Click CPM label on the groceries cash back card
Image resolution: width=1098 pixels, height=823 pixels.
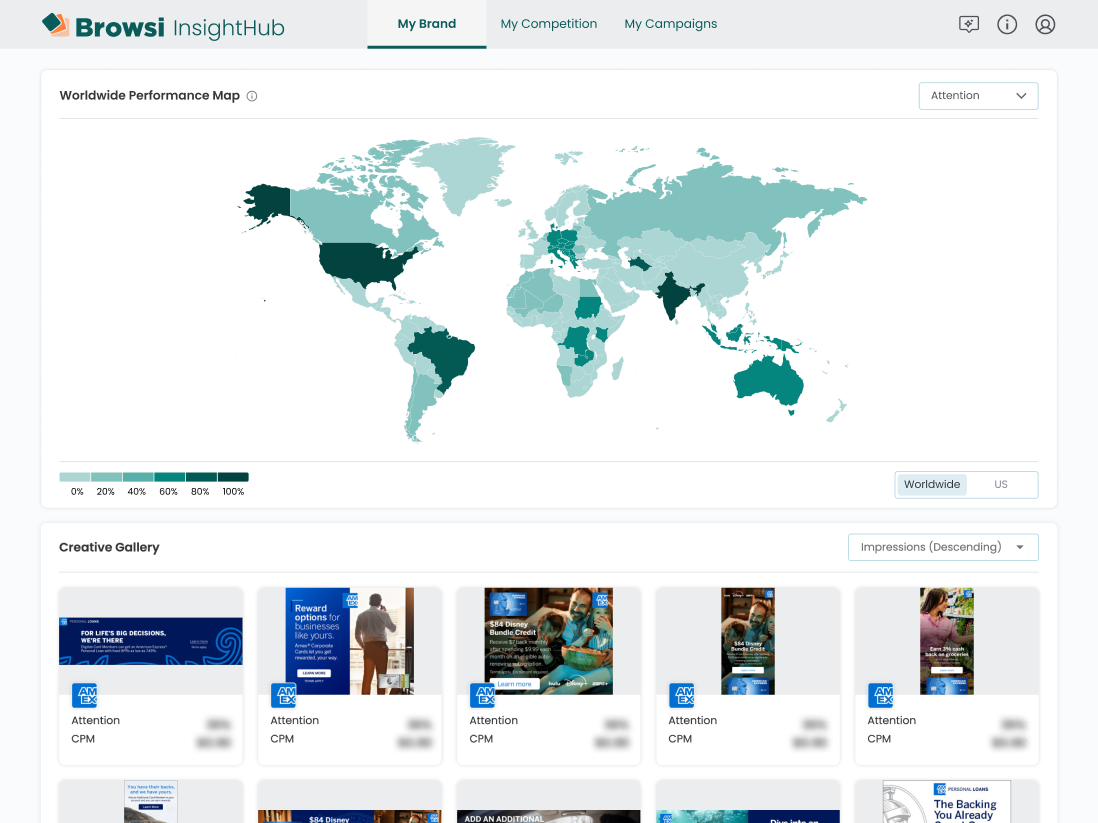coord(879,739)
